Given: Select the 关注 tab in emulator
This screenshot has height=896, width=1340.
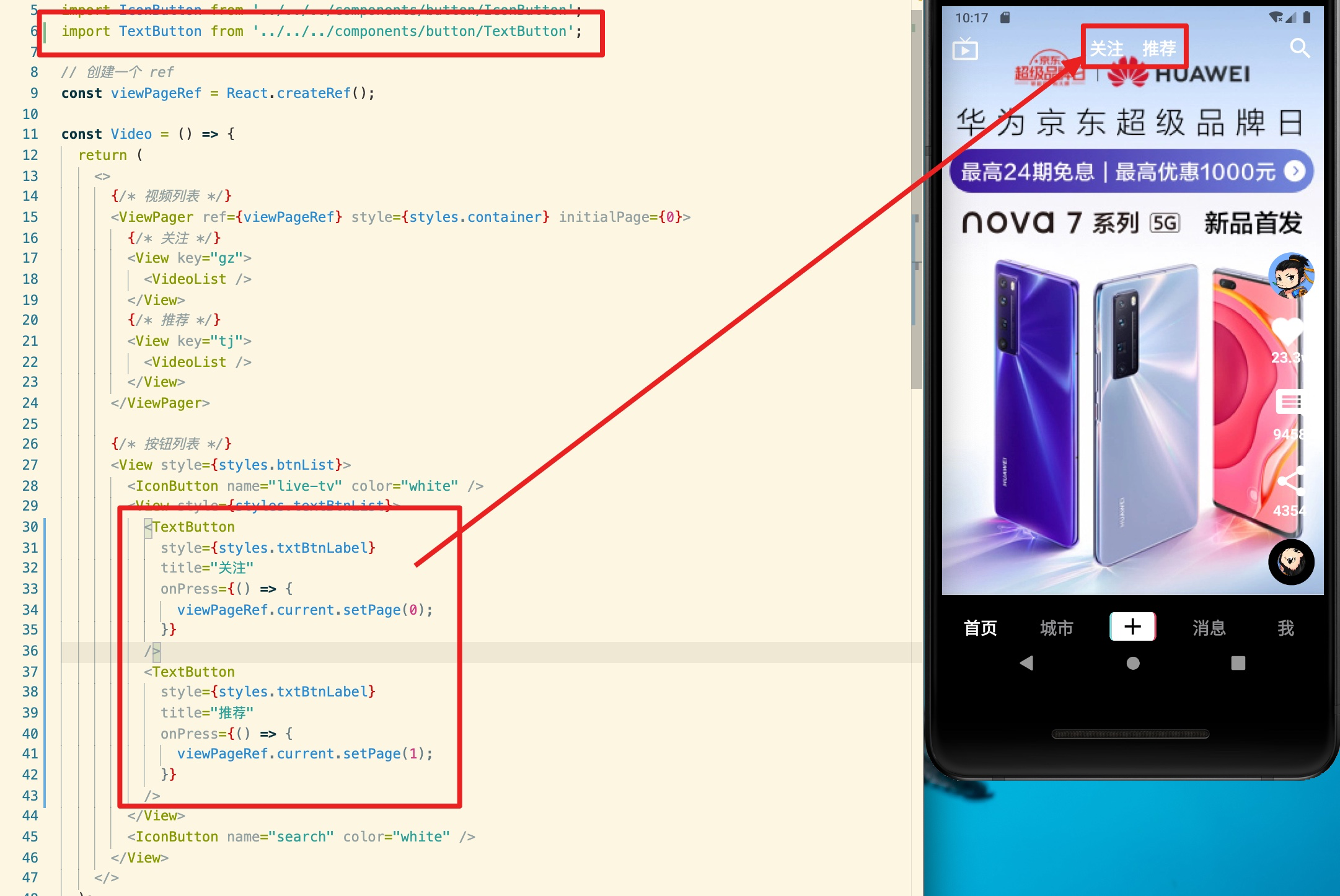Looking at the screenshot, I should (1106, 48).
